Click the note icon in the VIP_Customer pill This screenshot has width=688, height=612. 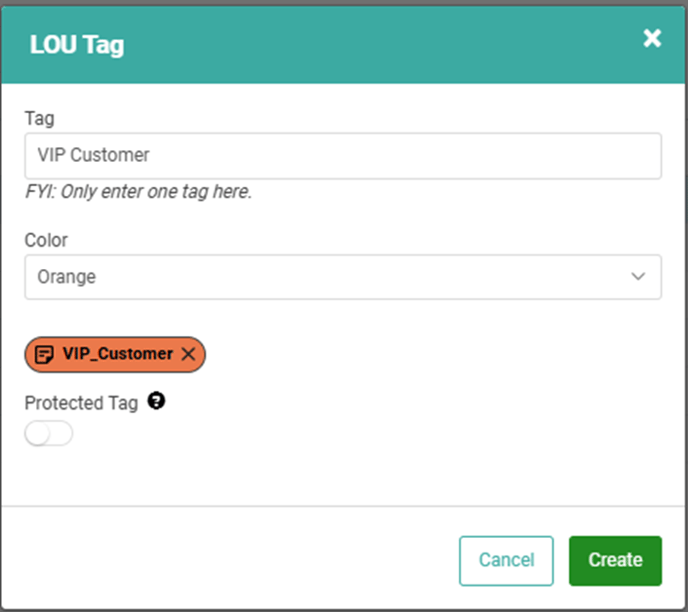click(x=44, y=354)
